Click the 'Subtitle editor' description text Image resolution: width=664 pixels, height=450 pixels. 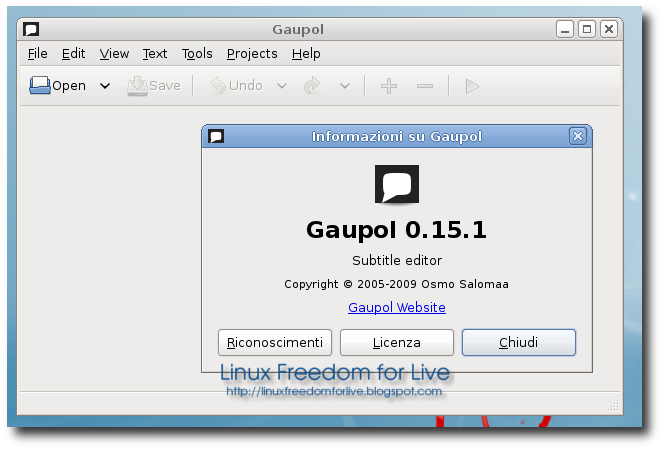point(397,260)
